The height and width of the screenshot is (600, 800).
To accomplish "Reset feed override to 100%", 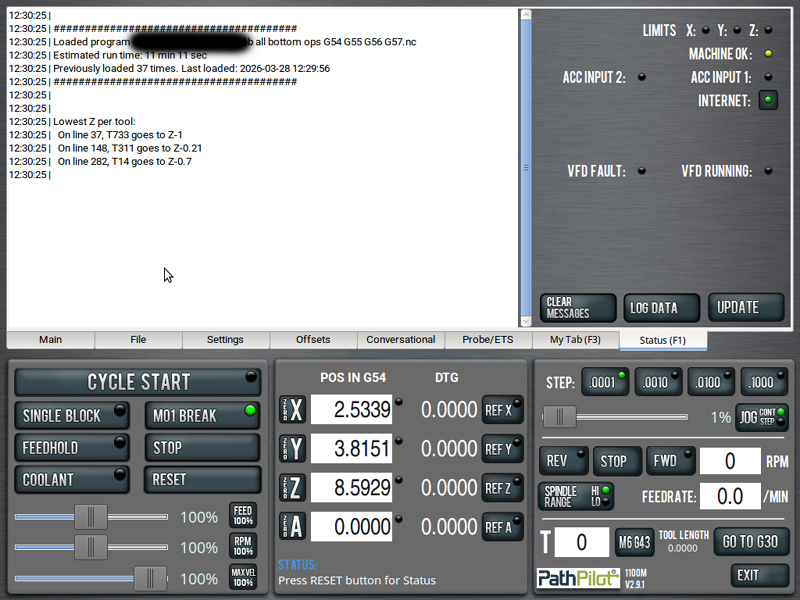I will [x=243, y=516].
